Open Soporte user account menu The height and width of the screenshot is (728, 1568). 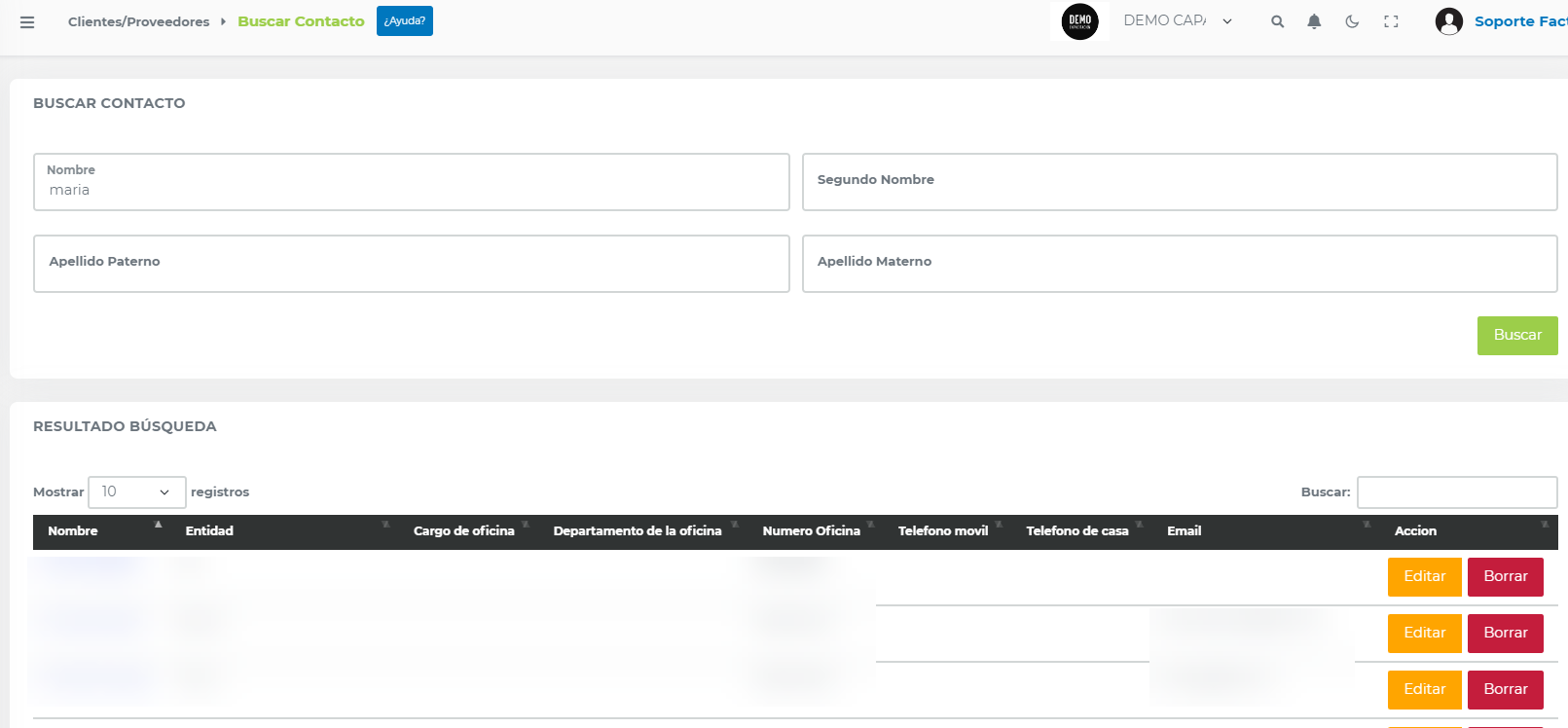(1518, 21)
